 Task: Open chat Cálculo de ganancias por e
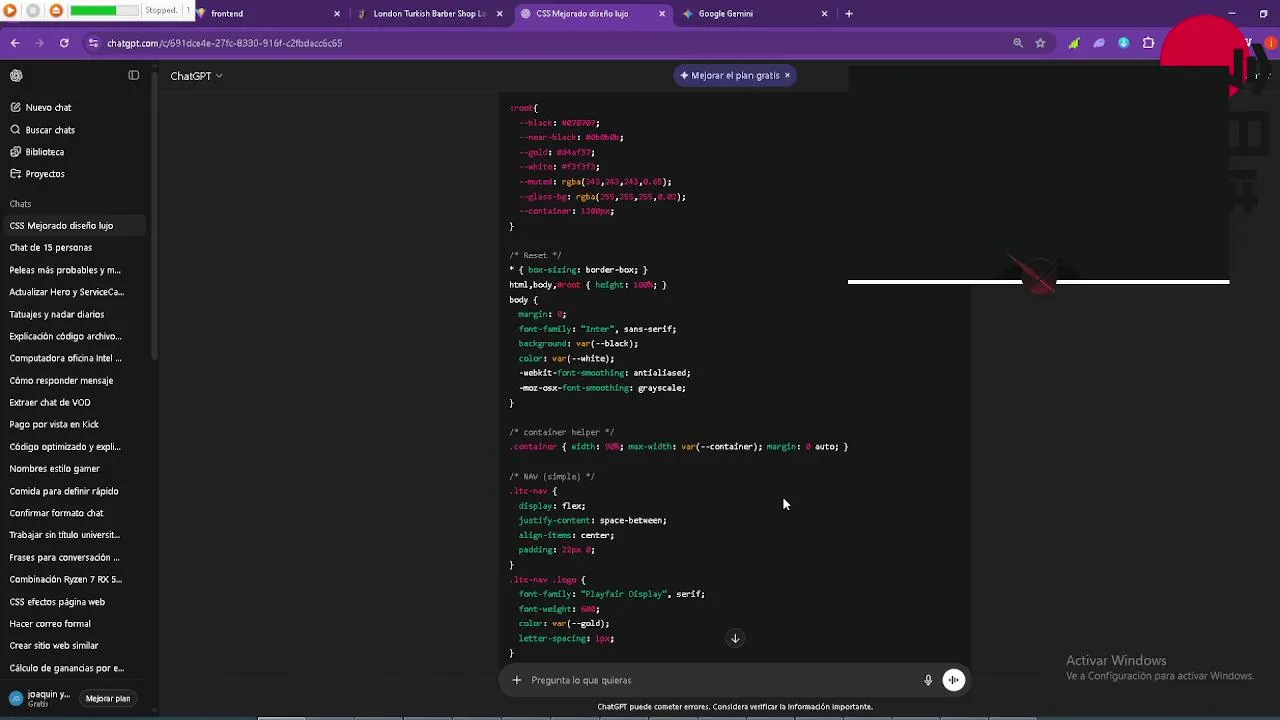pos(75,668)
